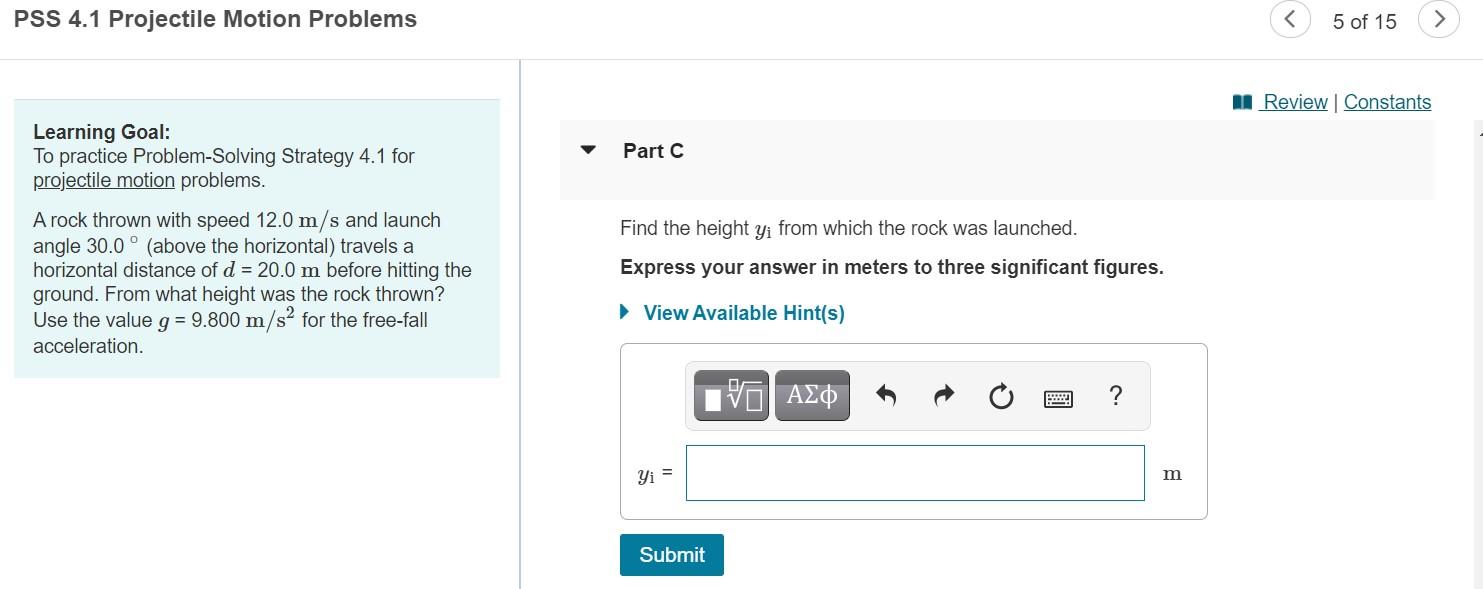Screen dimensions: 1483x589
Task: Advance to the next item with the right chevron
Action: (x=1439, y=19)
